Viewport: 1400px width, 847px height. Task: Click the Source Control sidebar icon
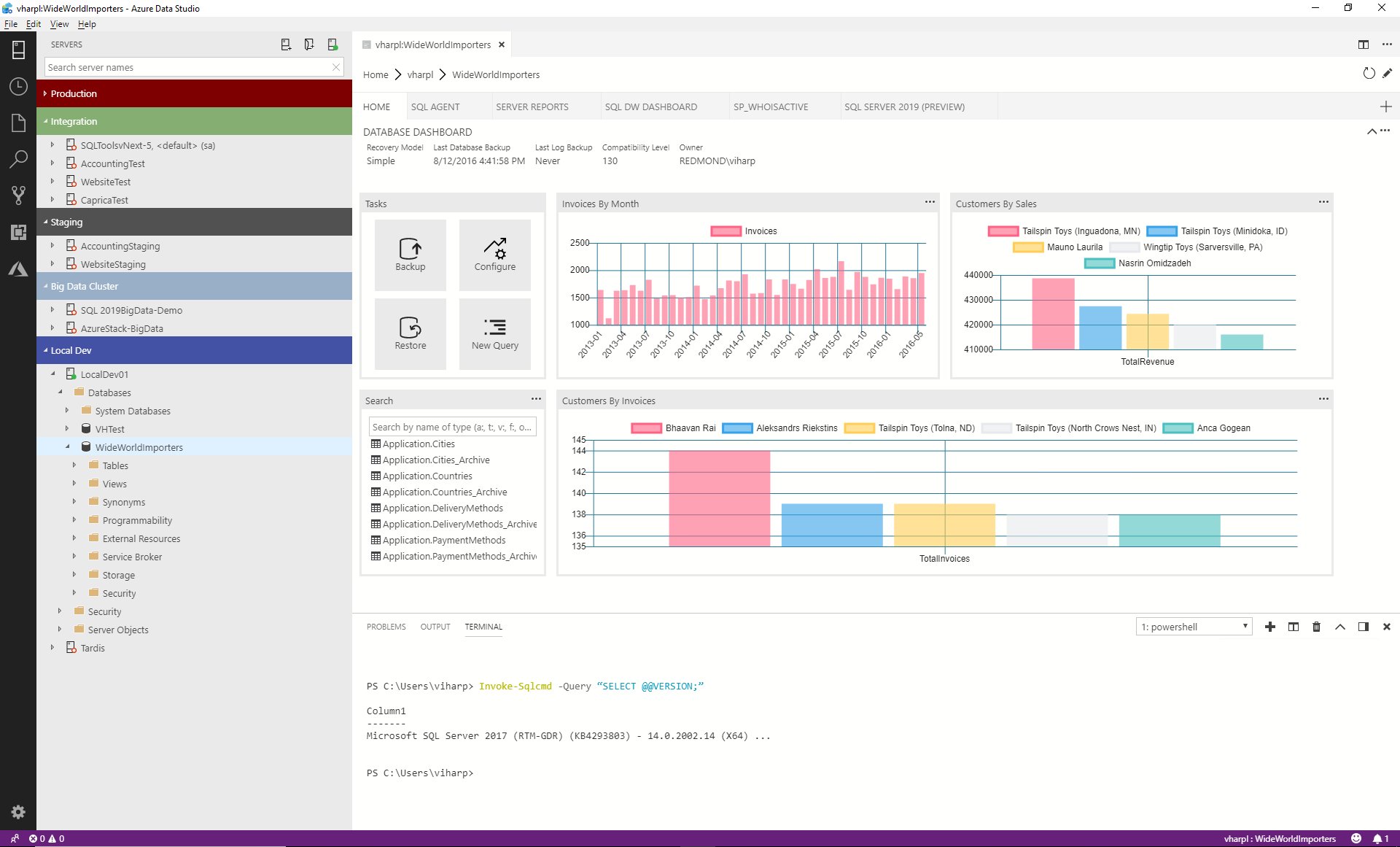(x=18, y=194)
